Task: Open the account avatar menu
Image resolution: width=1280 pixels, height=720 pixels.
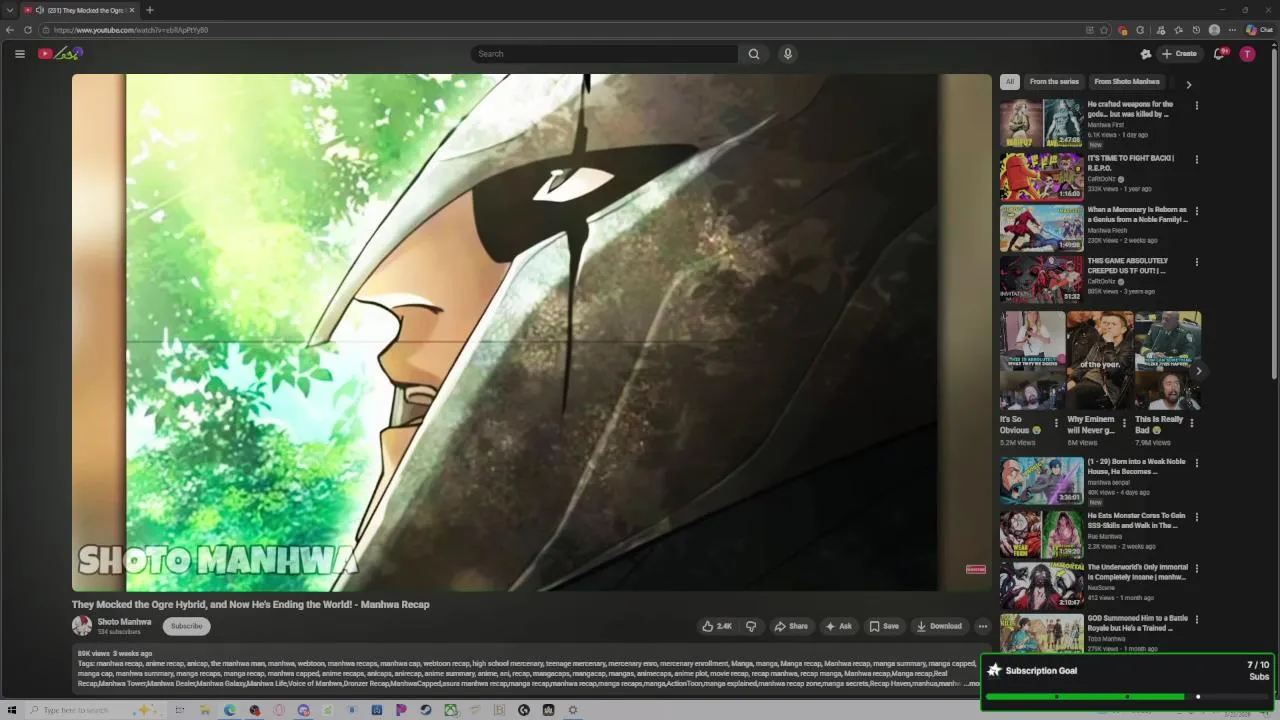Action: [x=1247, y=54]
